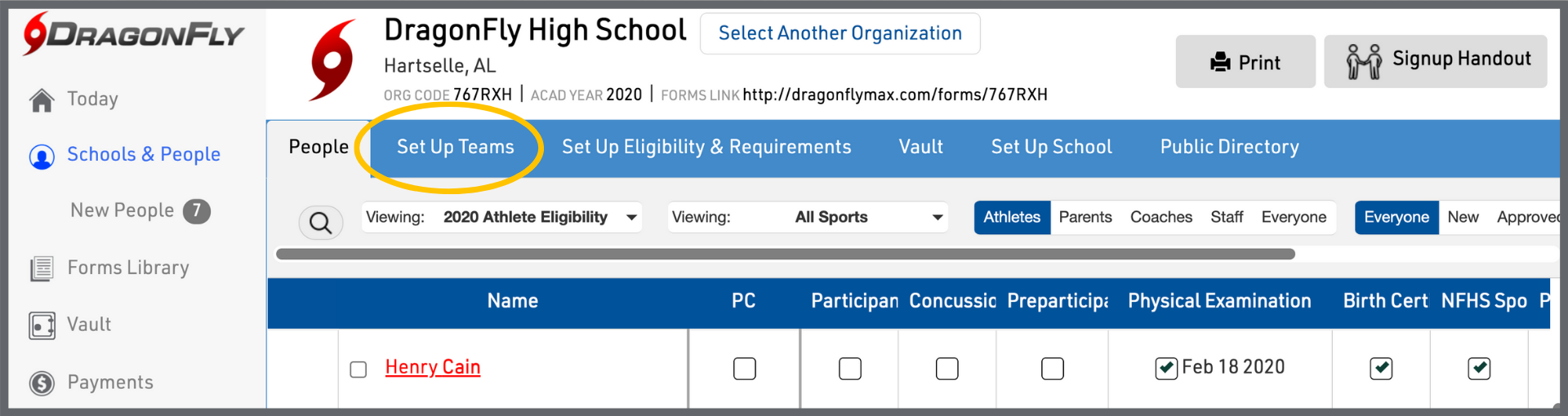Open Henry Cain's profile link
This screenshot has width=1568, height=416.
pyautogui.click(x=432, y=367)
